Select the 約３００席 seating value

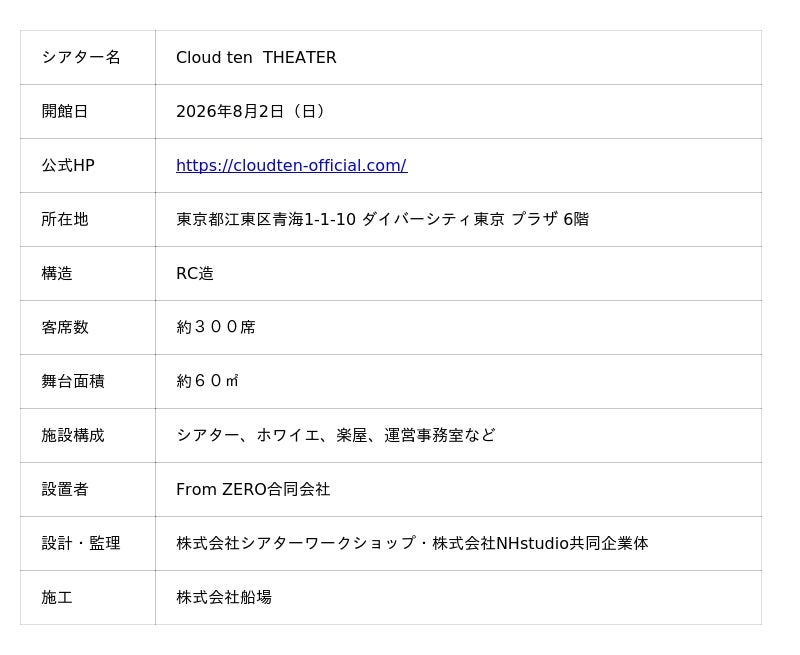(x=216, y=327)
